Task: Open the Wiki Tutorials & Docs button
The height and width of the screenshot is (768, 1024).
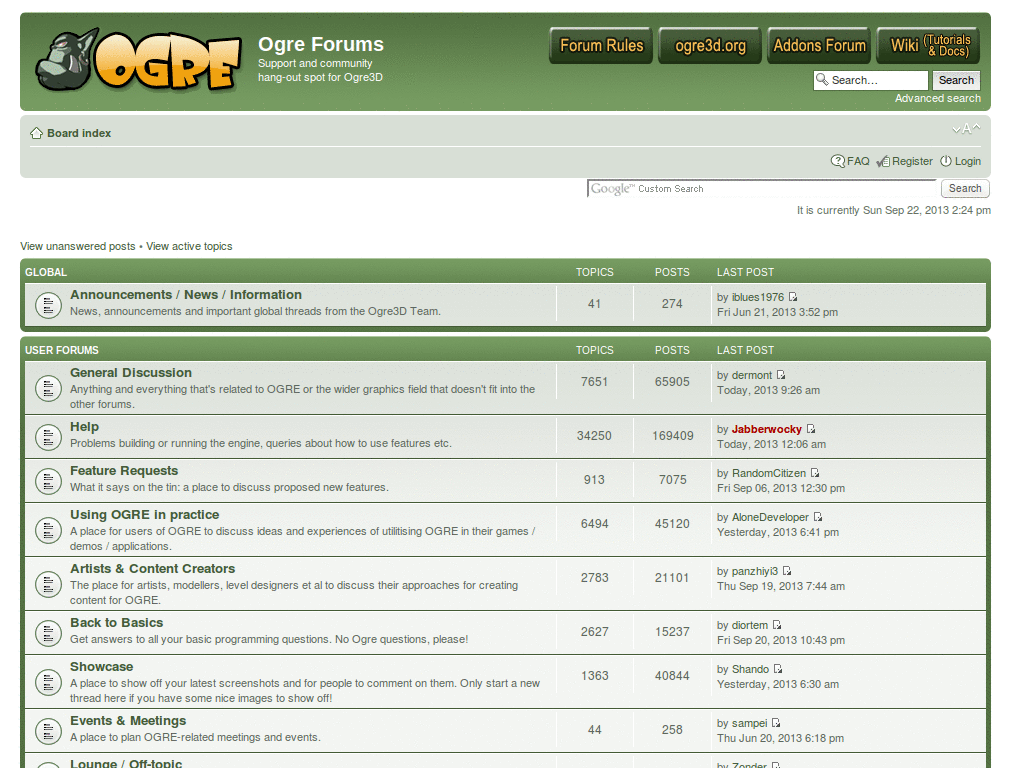Action: pos(928,46)
